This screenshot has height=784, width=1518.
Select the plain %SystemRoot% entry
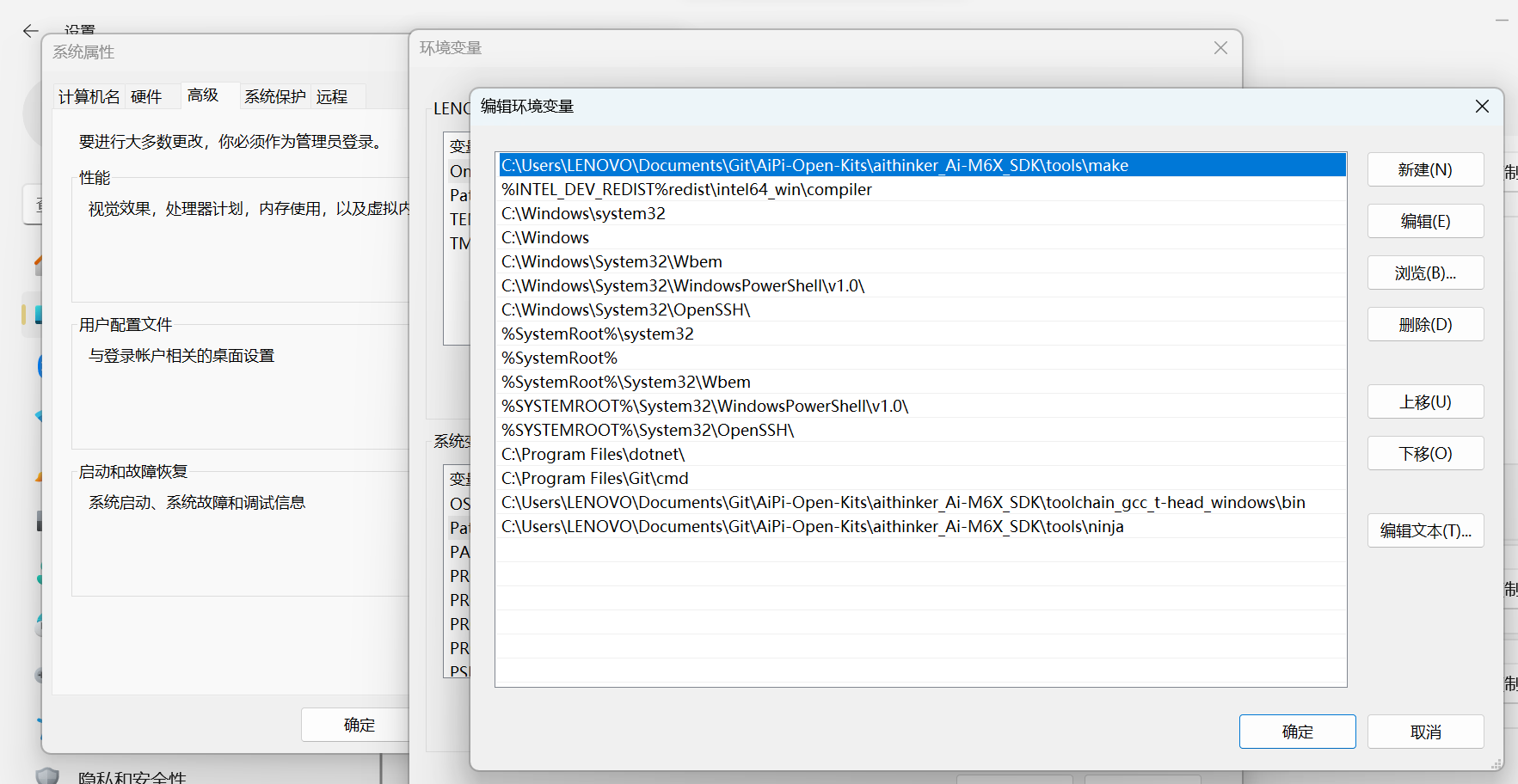tap(921, 358)
